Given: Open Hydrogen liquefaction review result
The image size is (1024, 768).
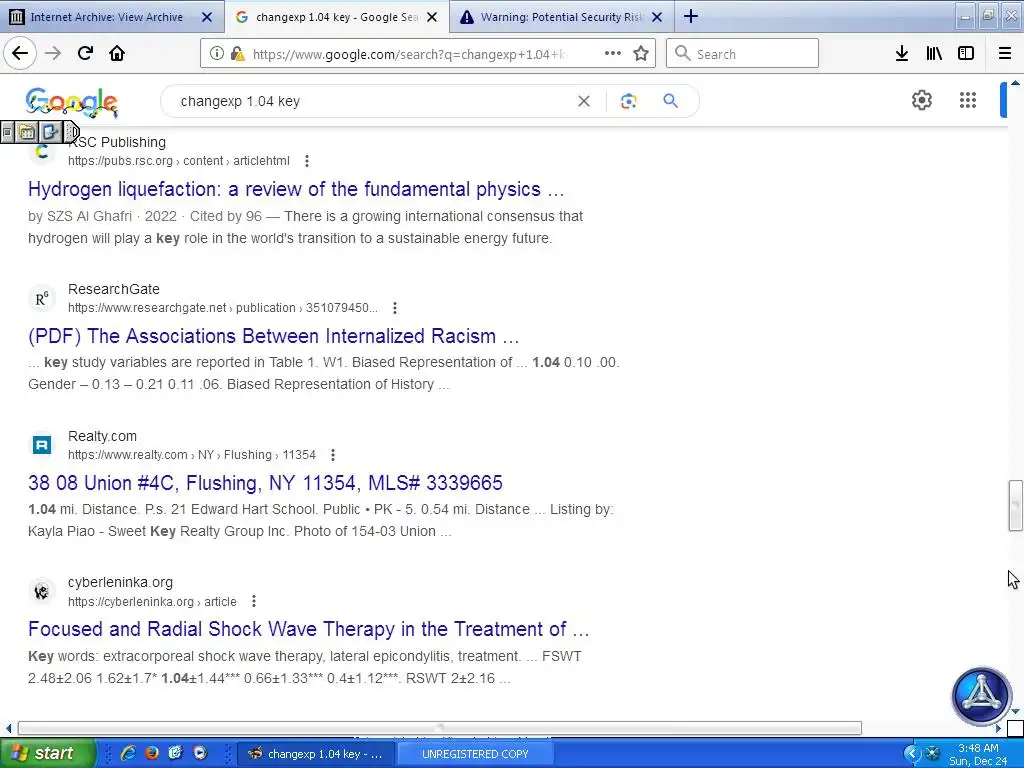Looking at the screenshot, I should point(296,189).
